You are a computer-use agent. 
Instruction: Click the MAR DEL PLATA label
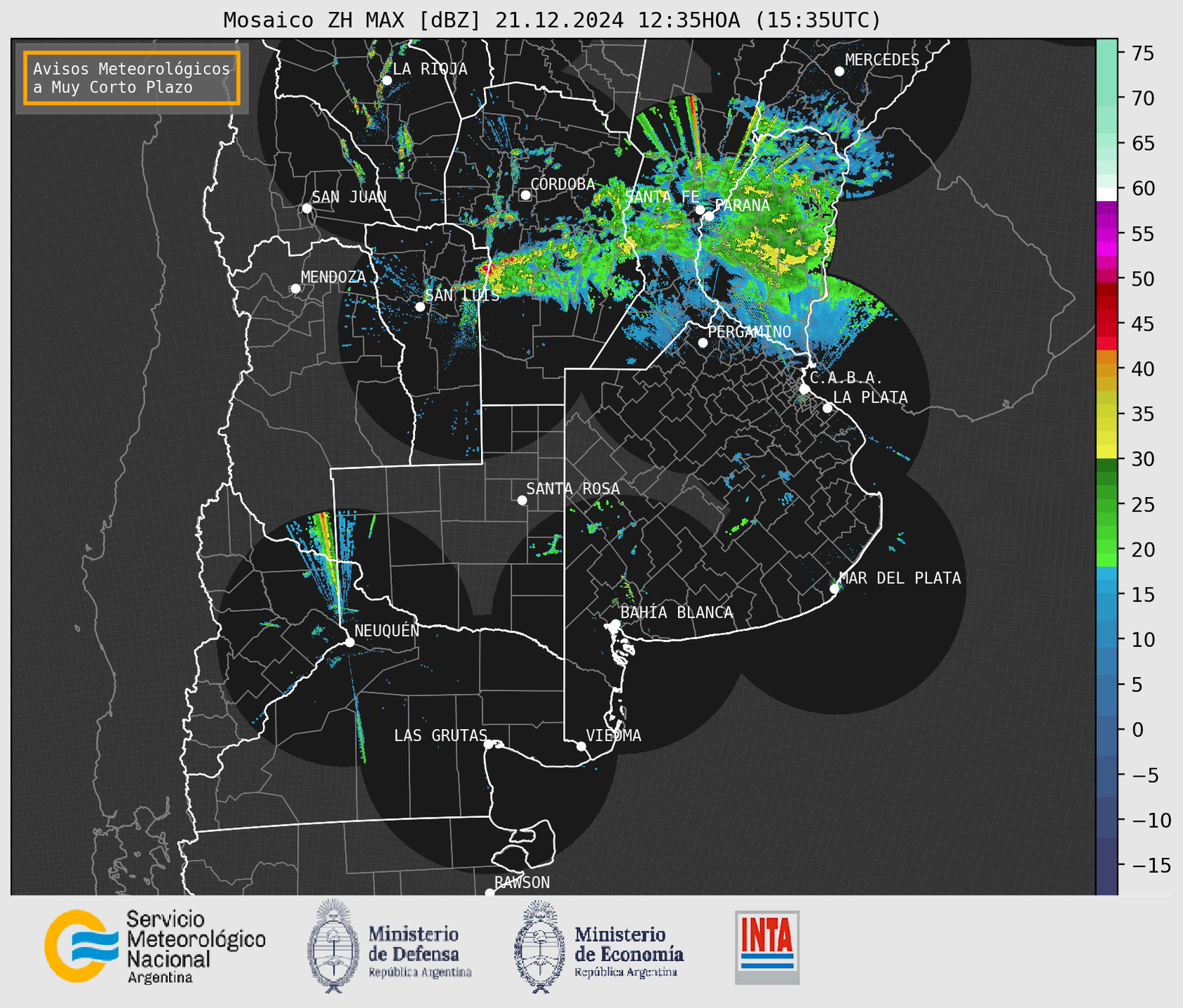click(900, 578)
